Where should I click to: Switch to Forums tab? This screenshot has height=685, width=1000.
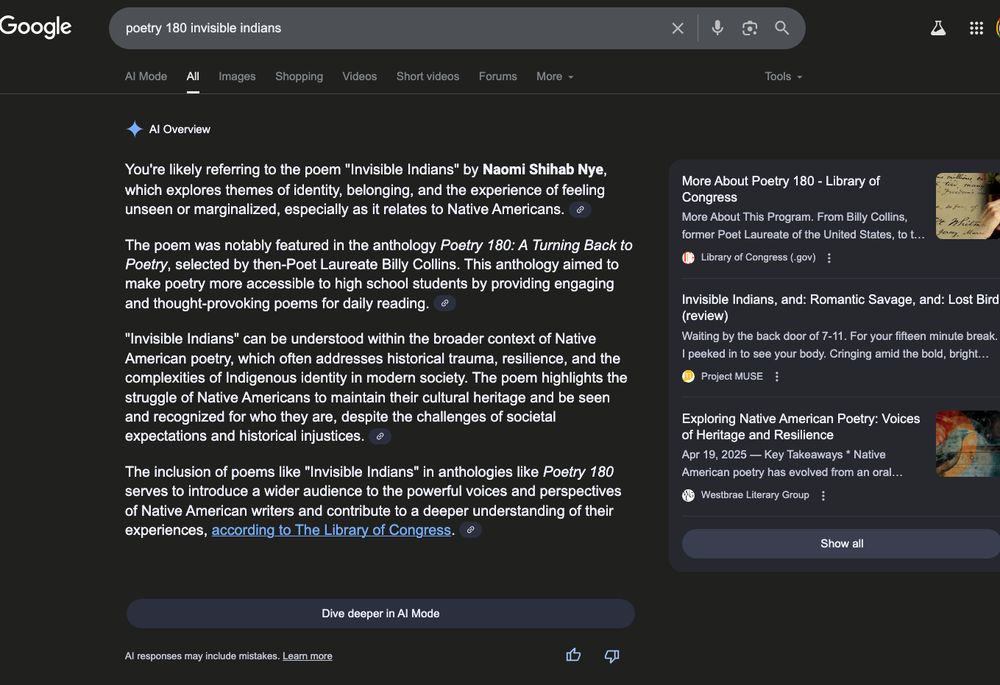point(498,77)
